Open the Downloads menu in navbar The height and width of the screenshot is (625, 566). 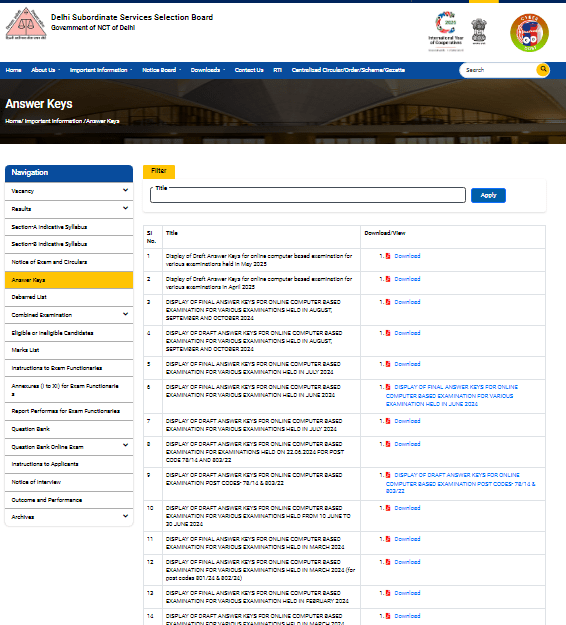point(208,70)
